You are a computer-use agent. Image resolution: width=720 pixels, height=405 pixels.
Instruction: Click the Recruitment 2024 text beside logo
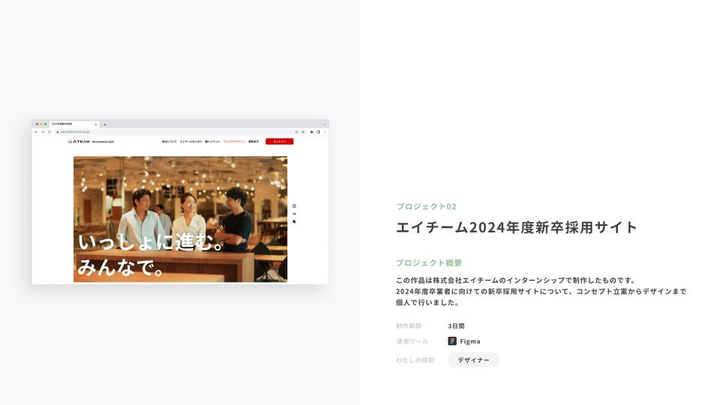103,141
